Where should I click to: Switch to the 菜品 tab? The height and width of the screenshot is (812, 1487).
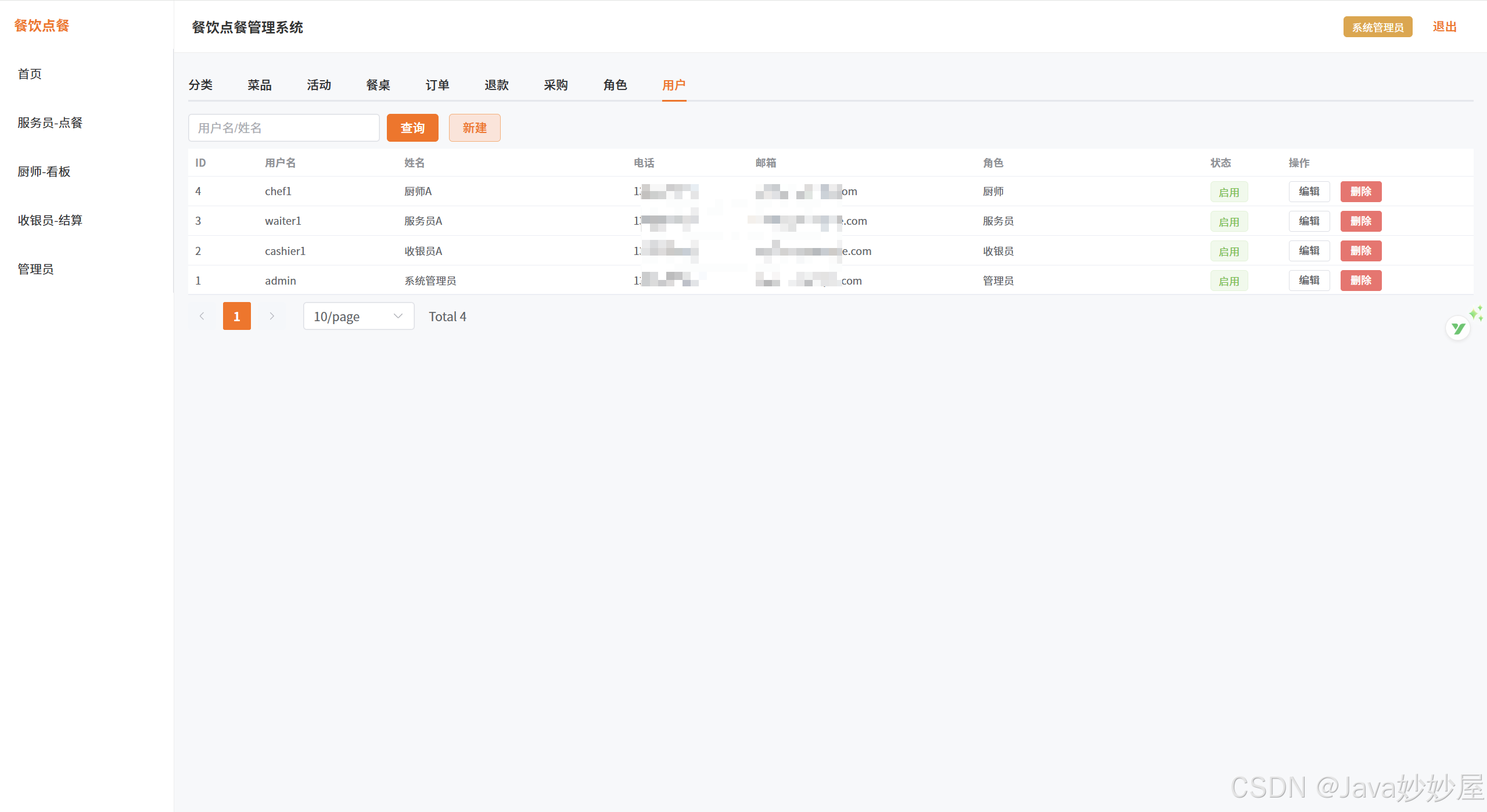[x=259, y=85]
